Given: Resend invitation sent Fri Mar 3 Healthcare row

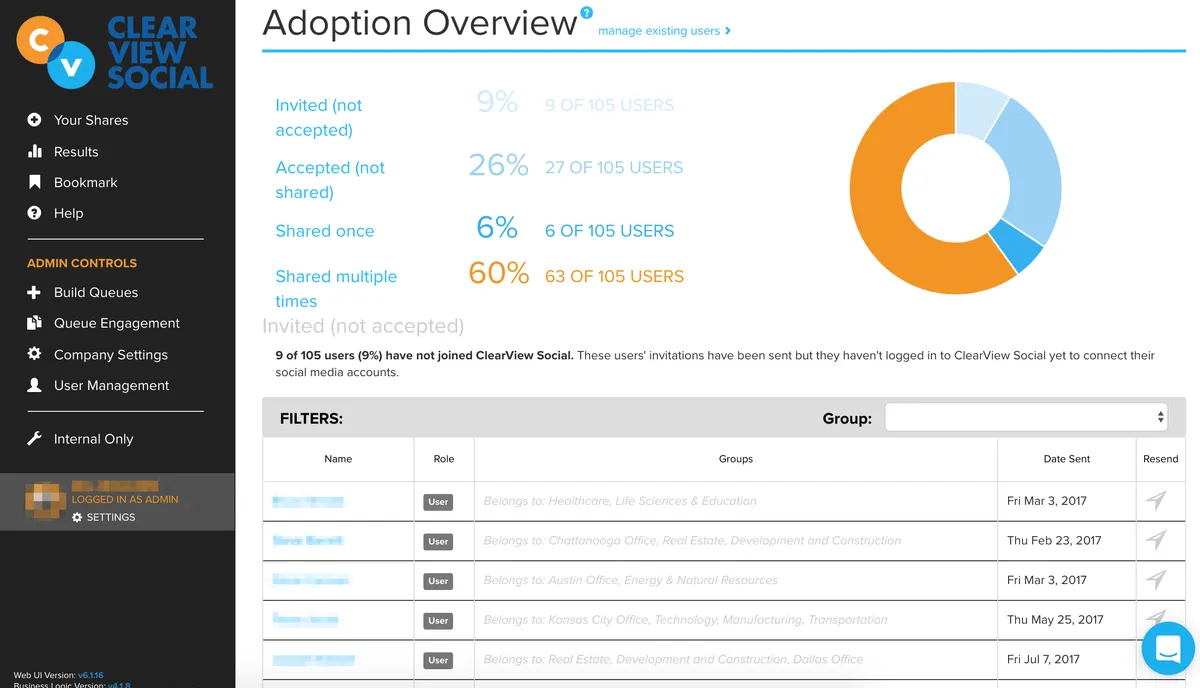Looking at the screenshot, I should (1156, 501).
